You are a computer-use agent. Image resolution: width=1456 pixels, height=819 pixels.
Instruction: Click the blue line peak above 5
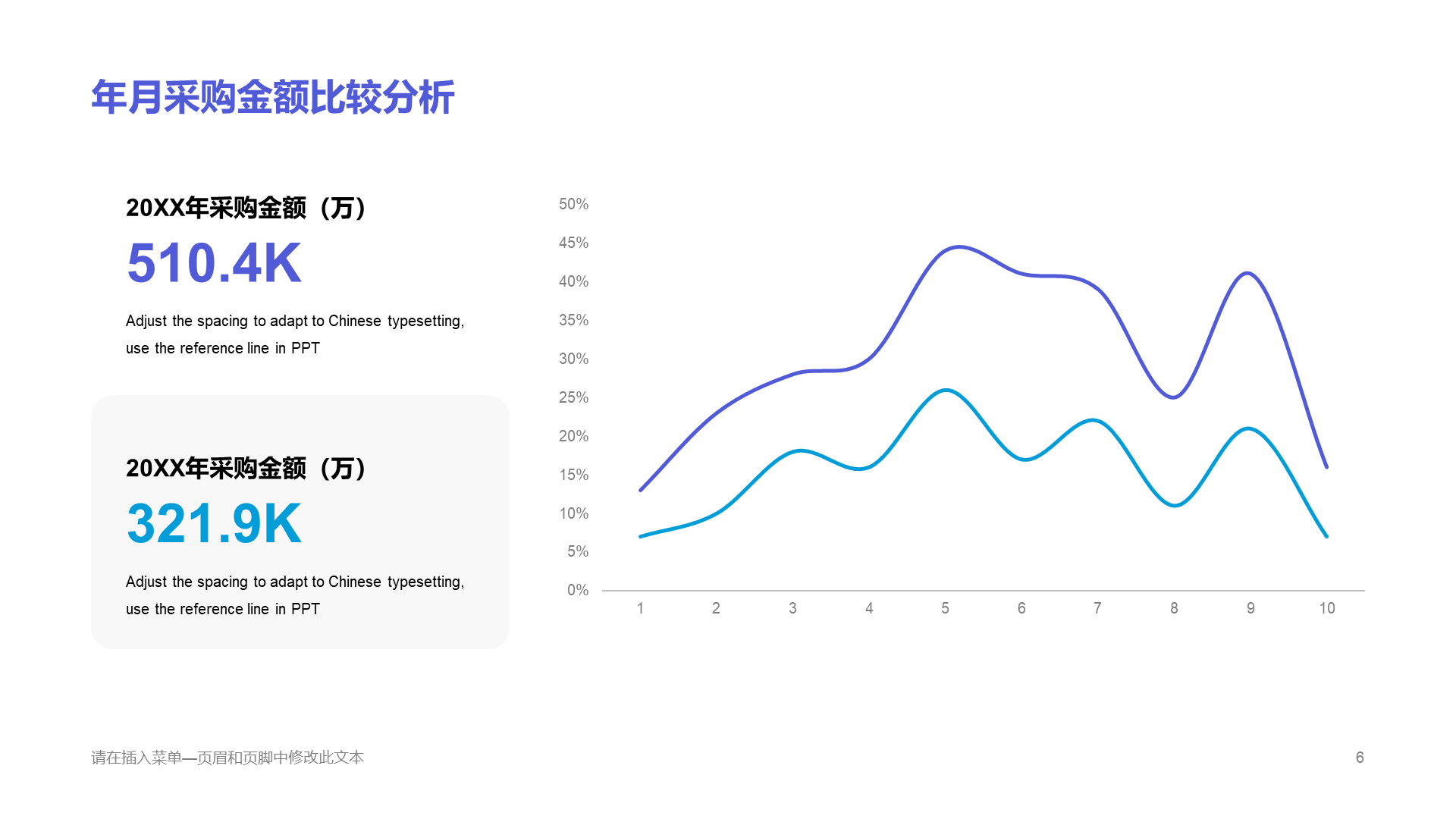click(x=946, y=391)
